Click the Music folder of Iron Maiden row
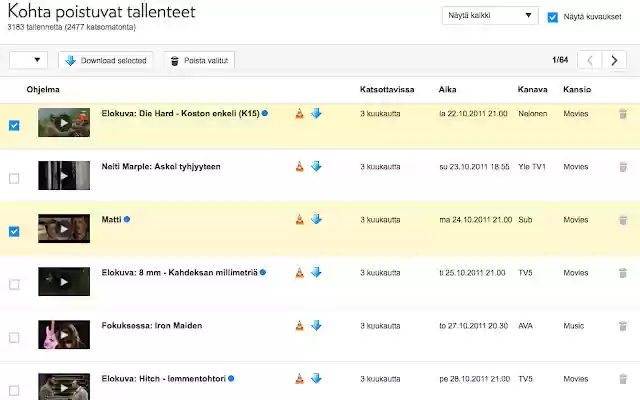 573,326
